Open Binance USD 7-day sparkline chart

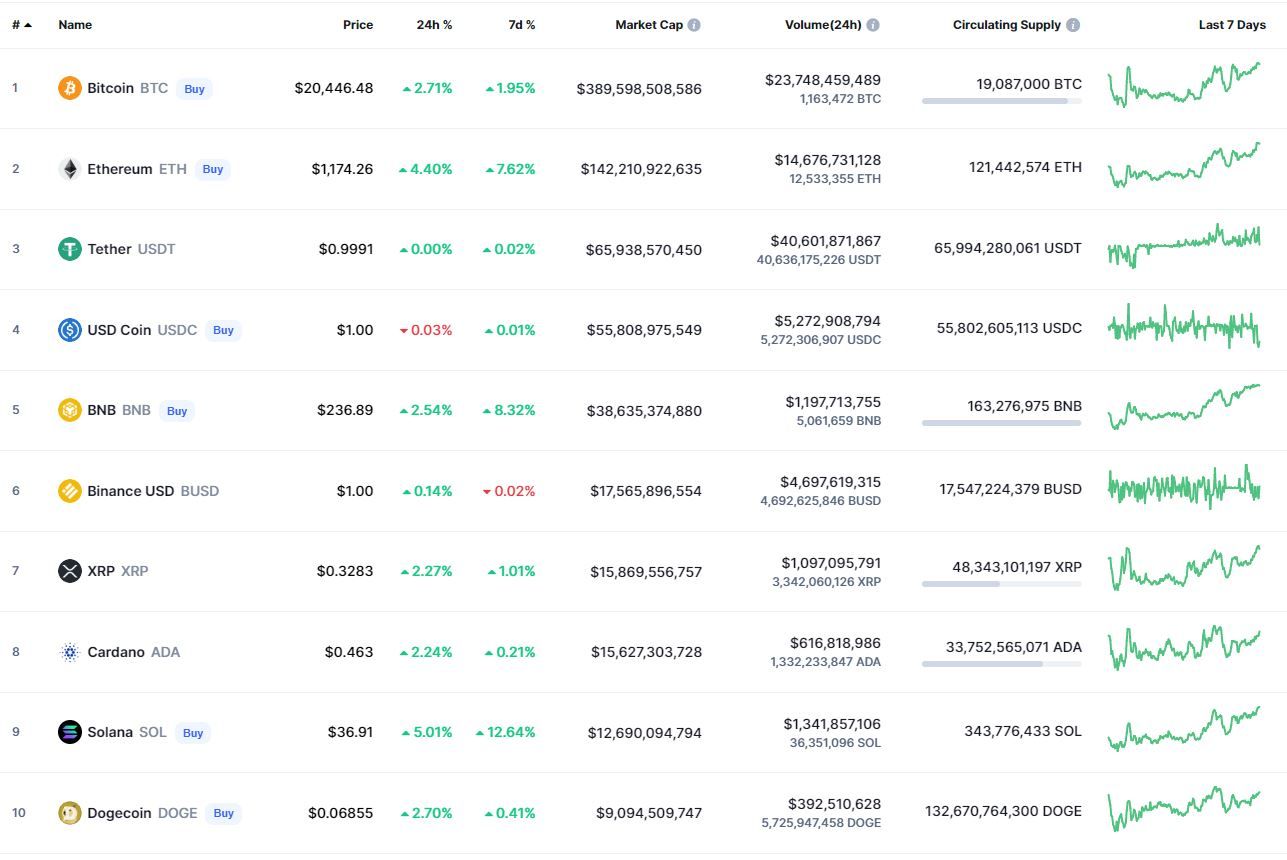coord(1184,488)
